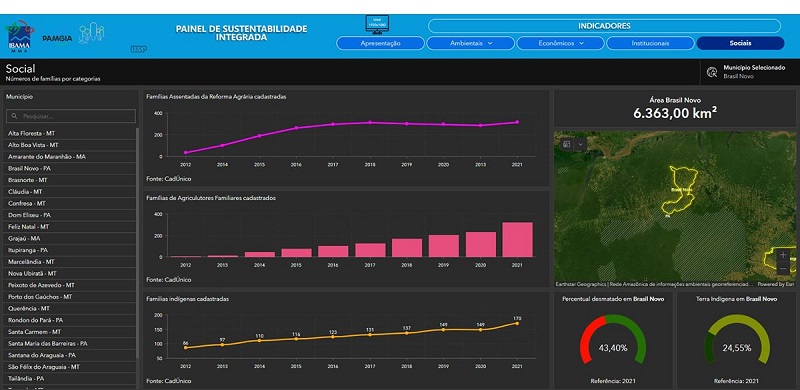Viewport: 800px width, 390px height.
Task: Select Brasil Novo - PA
Action: pyautogui.click(x=70, y=168)
